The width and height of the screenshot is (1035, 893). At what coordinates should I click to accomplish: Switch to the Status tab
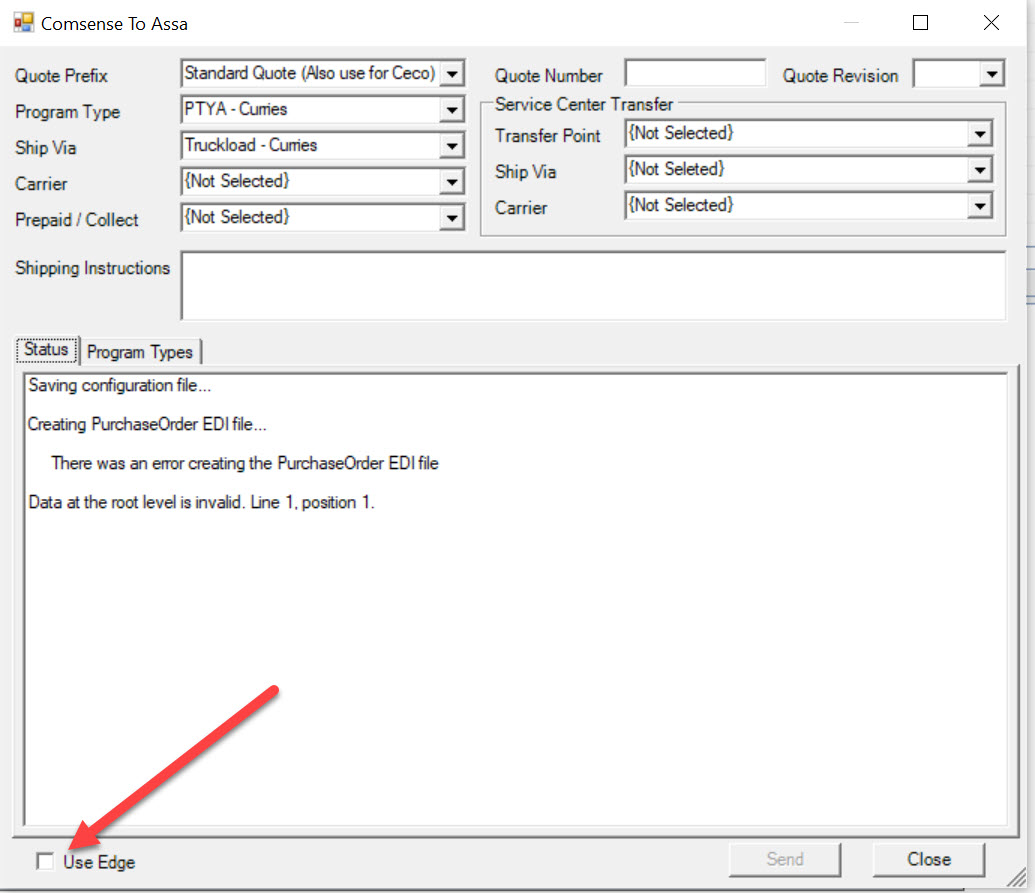click(47, 349)
